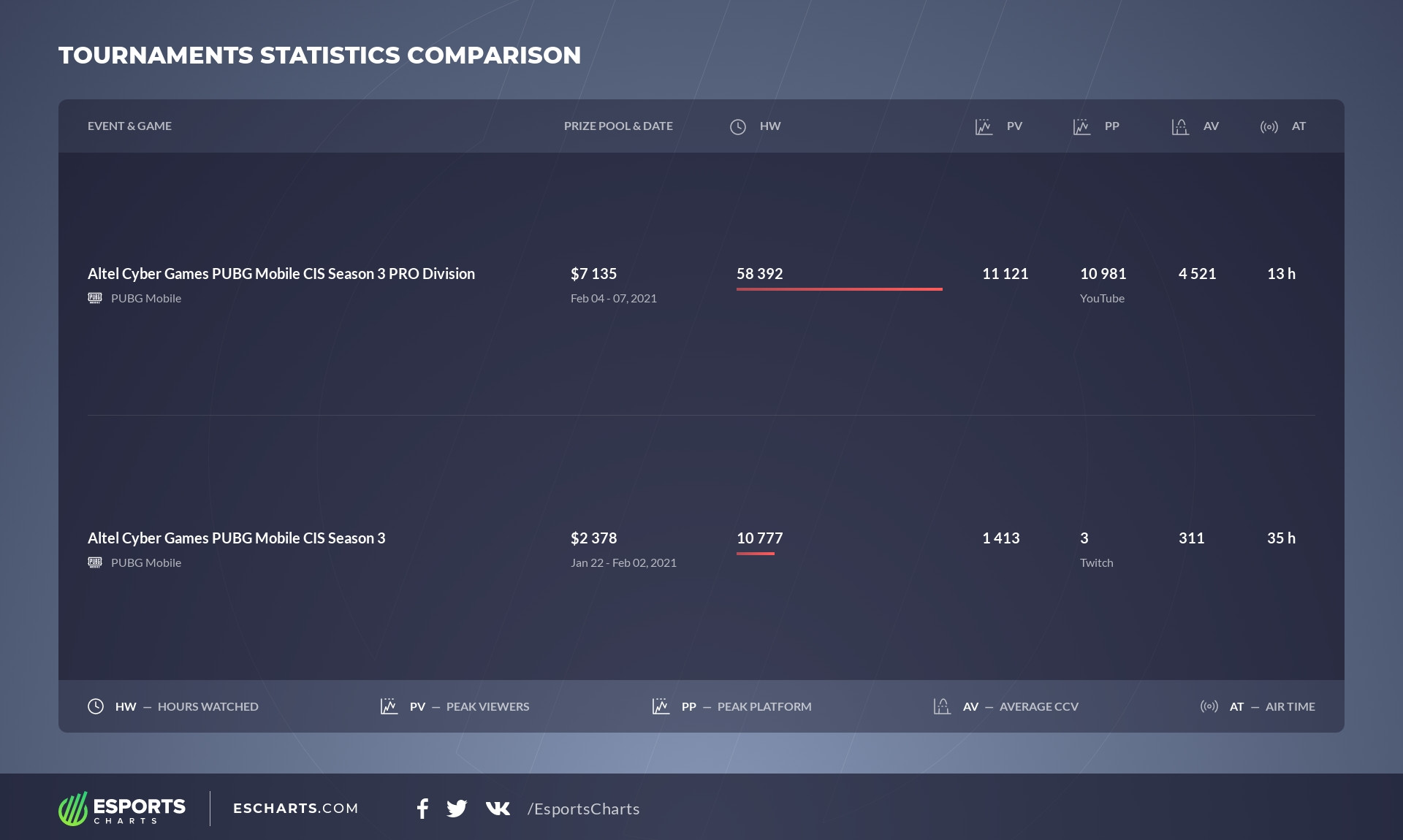Viewport: 1403px width, 840px height.
Task: Open Altel Cyber Games PUBG Mobile CIS Season 3
Action: click(236, 538)
